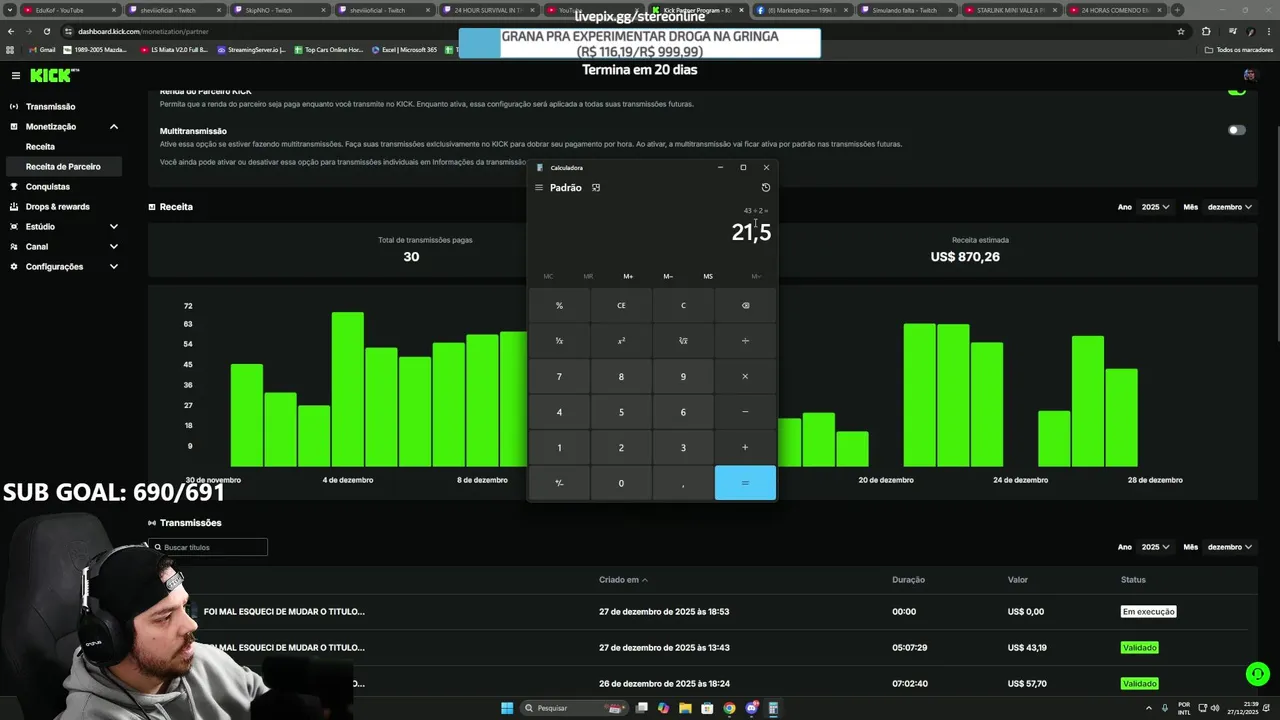Sort the table by Criado em column
Image resolution: width=1280 pixels, height=720 pixels.
click(623, 580)
